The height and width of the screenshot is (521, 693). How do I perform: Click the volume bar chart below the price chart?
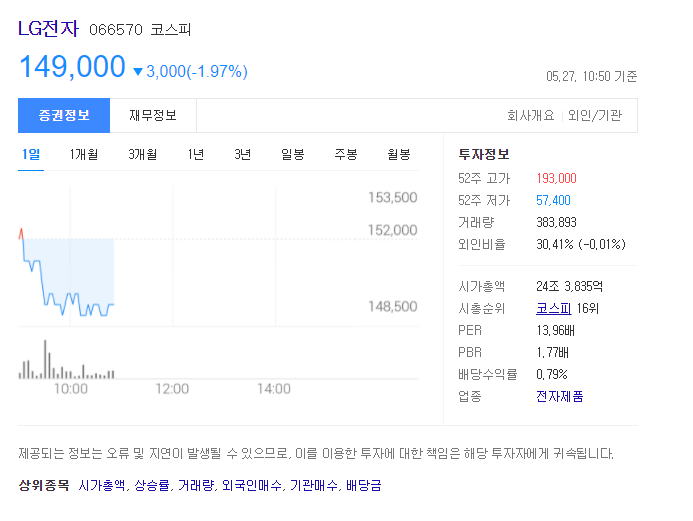[x=66, y=360]
